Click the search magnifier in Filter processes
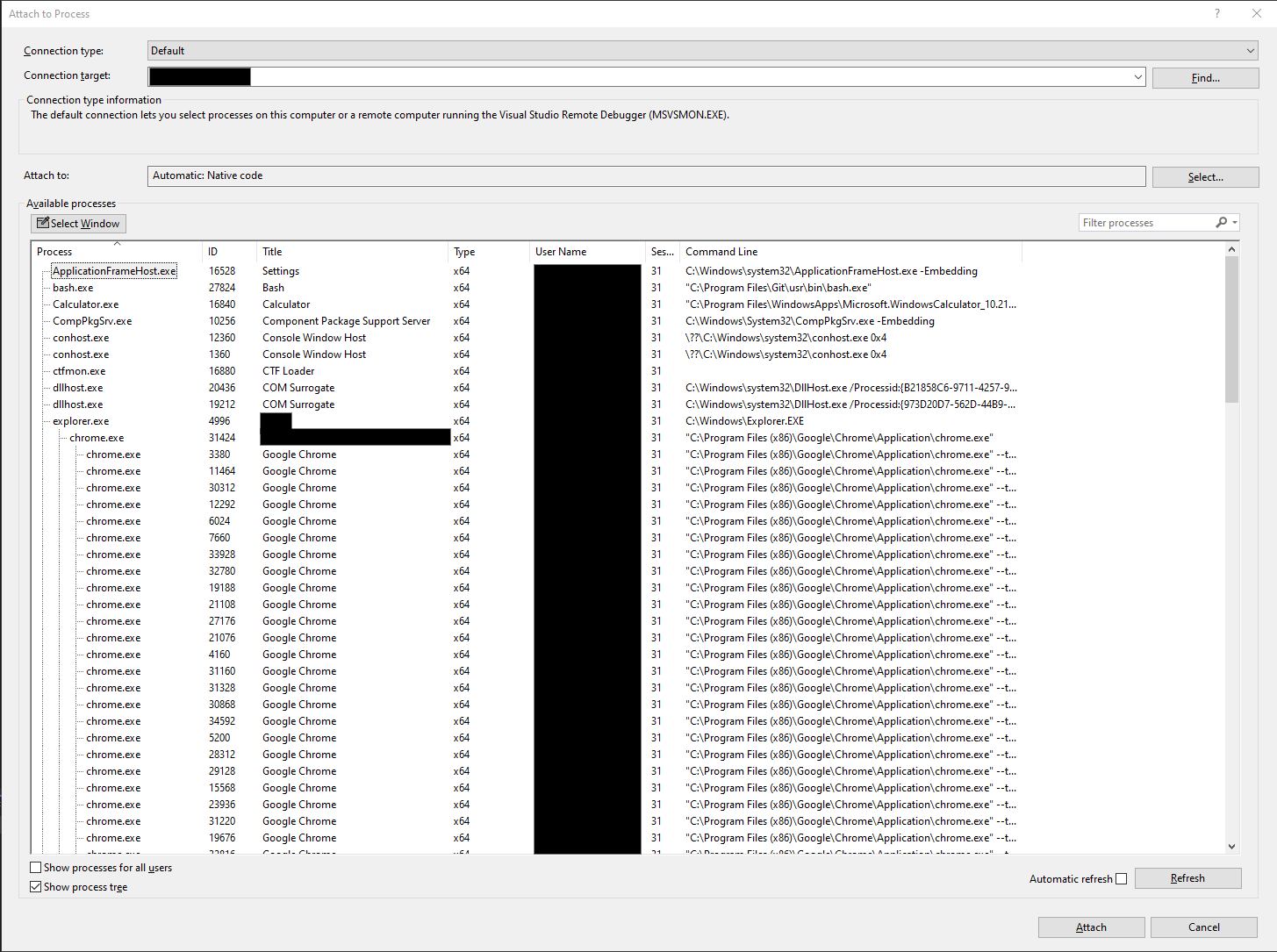Image resolution: width=1277 pixels, height=952 pixels. coord(1221,223)
